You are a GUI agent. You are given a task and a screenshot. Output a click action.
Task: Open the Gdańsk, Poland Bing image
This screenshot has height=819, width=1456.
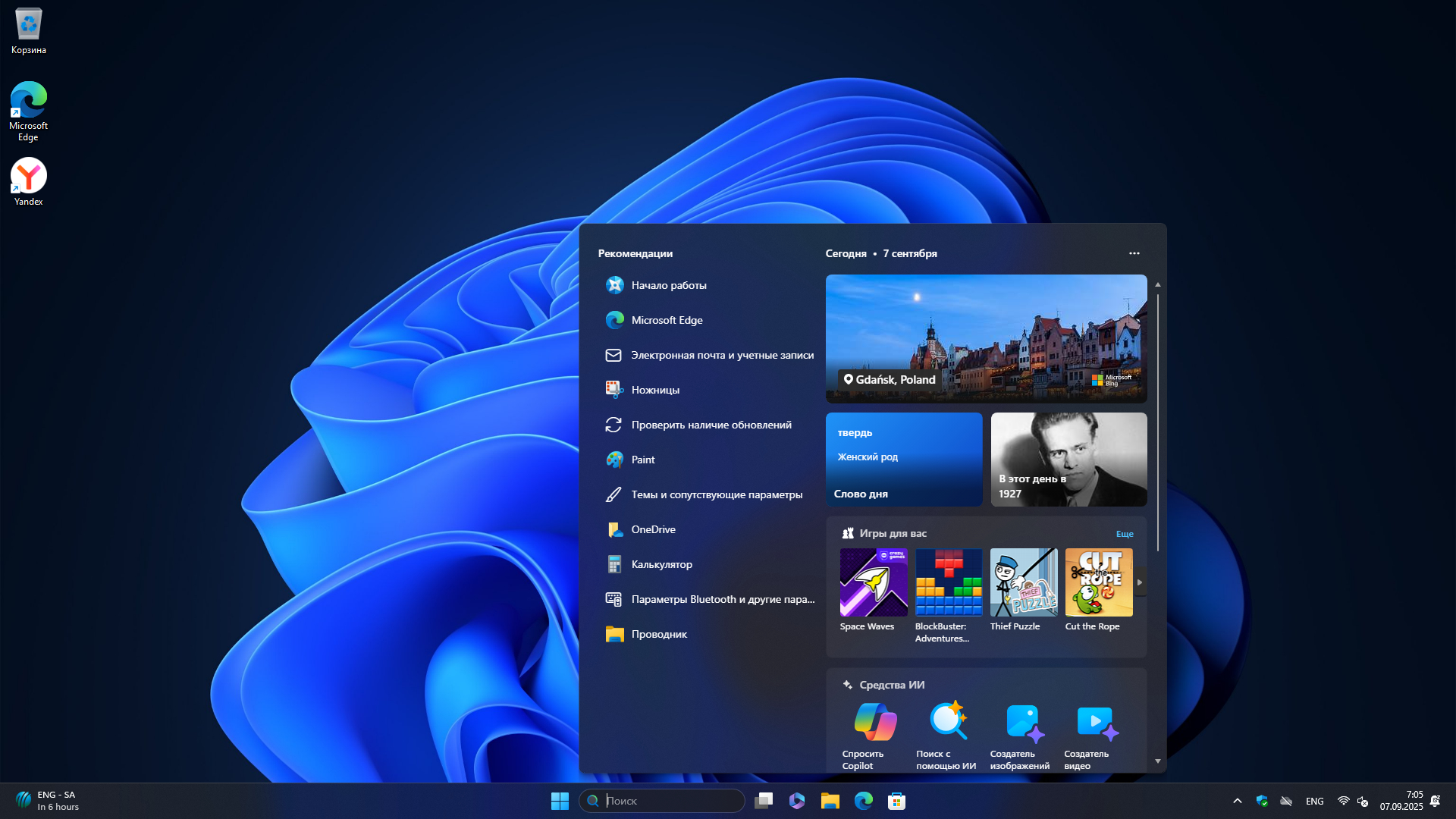(x=986, y=338)
